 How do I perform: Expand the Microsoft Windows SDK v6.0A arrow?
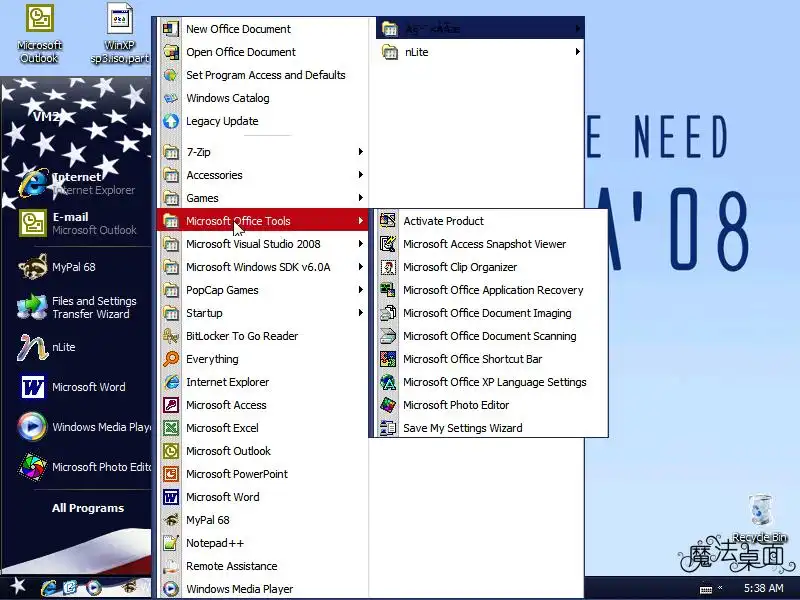(360, 267)
